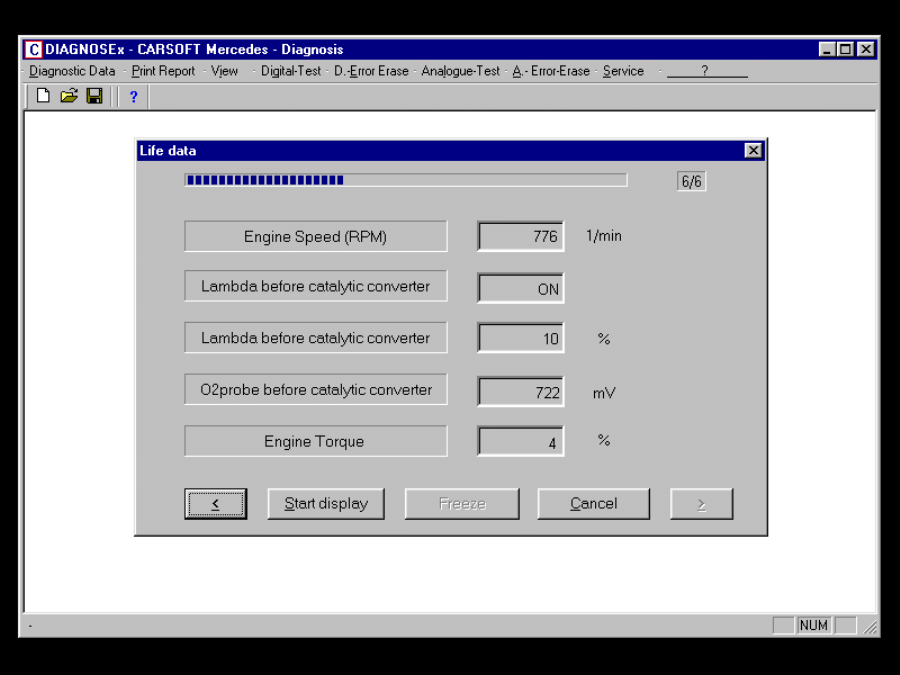Image resolution: width=900 pixels, height=675 pixels.
Task: Click the blue question mark toolbar icon
Action: 133,97
